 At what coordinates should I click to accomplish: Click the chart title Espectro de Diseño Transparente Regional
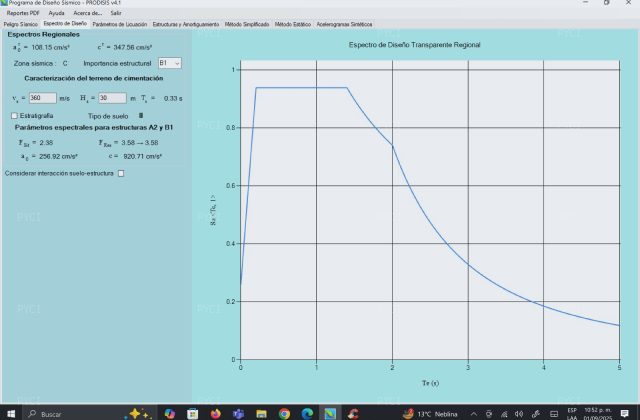(x=414, y=45)
